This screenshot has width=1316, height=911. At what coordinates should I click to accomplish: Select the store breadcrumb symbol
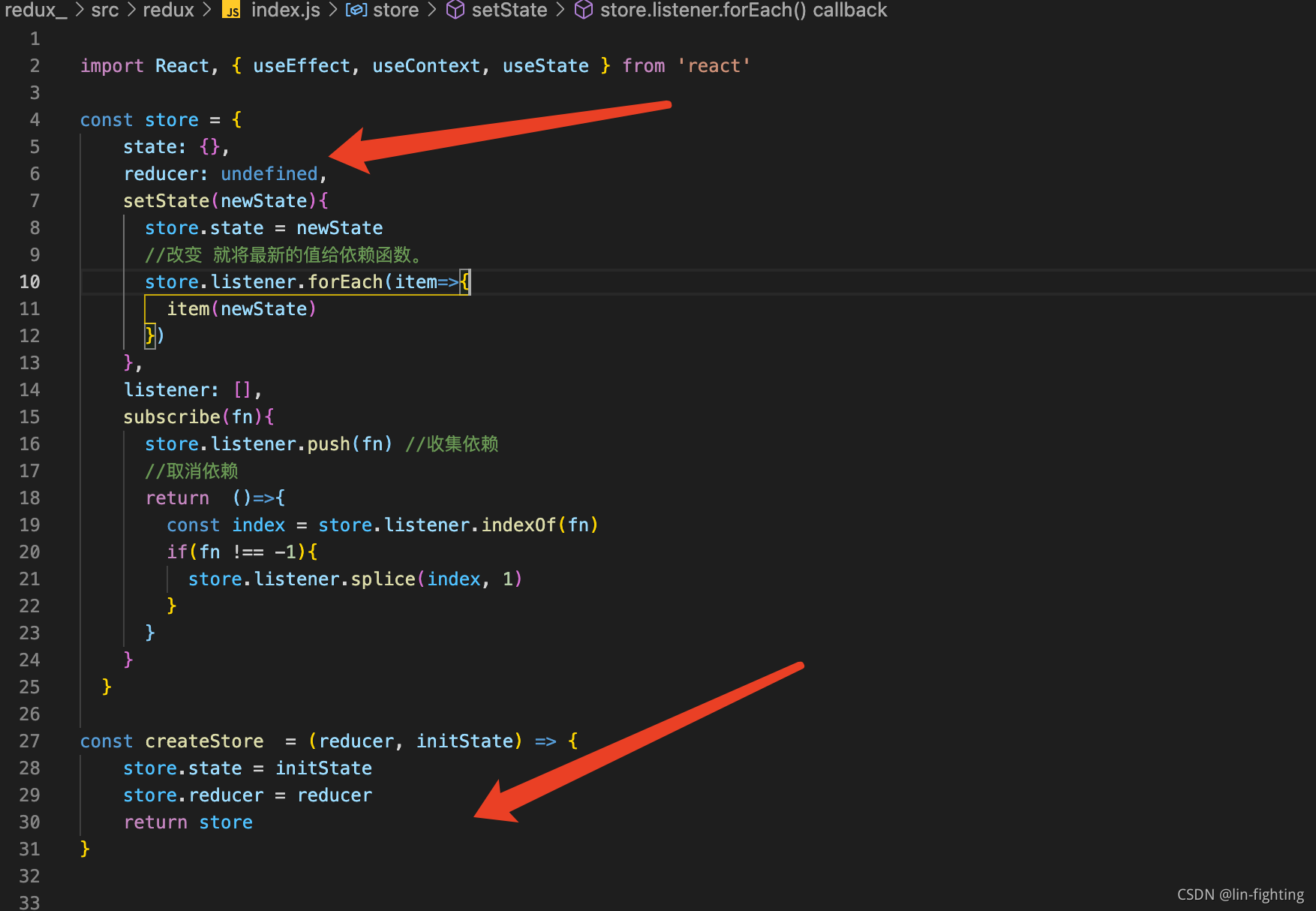(x=396, y=11)
